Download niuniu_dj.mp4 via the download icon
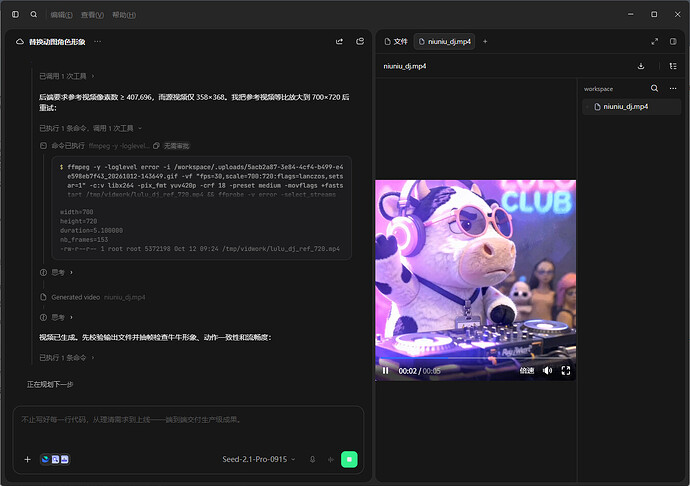Image resolution: width=690 pixels, height=486 pixels. [641, 66]
